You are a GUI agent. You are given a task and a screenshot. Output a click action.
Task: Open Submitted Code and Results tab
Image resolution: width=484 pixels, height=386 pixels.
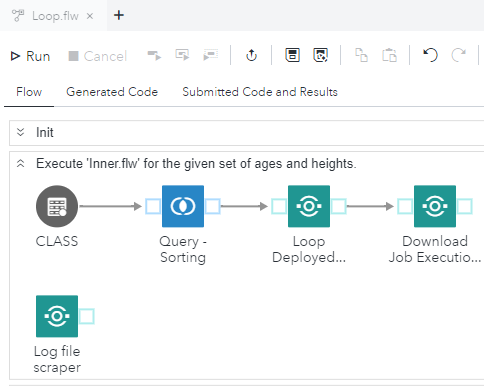click(x=260, y=92)
